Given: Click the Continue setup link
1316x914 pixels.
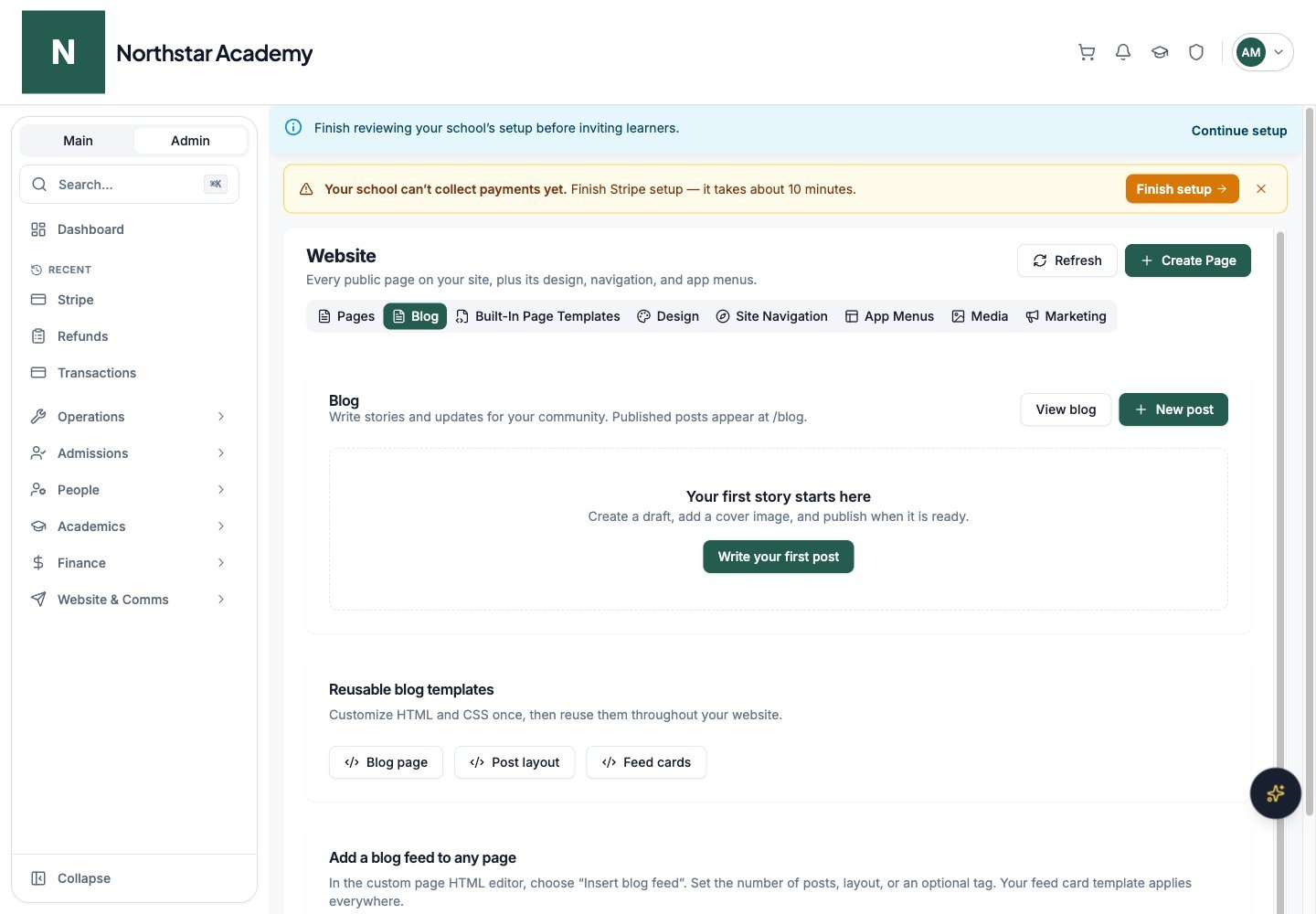Looking at the screenshot, I should [x=1239, y=131].
